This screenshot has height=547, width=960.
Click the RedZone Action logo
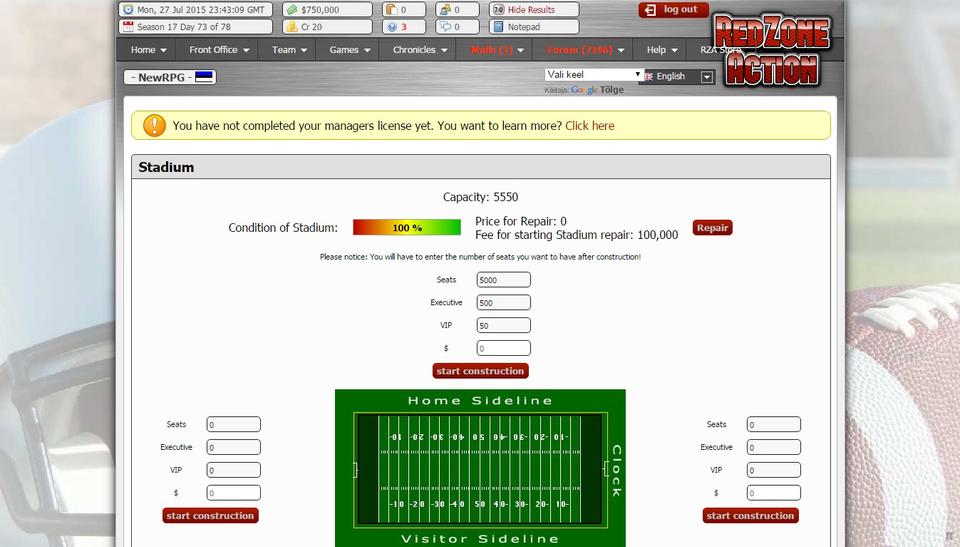773,51
